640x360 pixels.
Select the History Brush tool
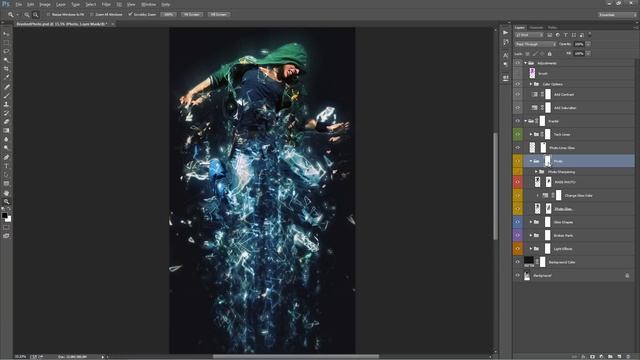coord(6,113)
